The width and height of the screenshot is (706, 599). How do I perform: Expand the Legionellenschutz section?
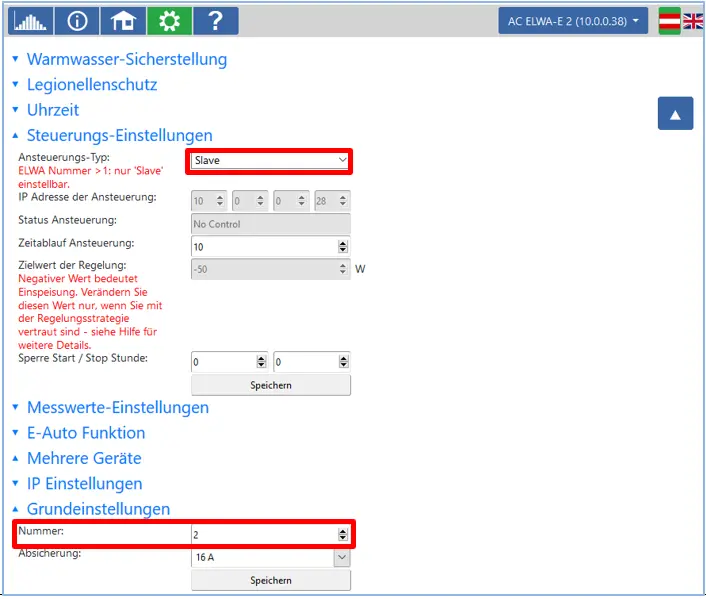(92, 85)
